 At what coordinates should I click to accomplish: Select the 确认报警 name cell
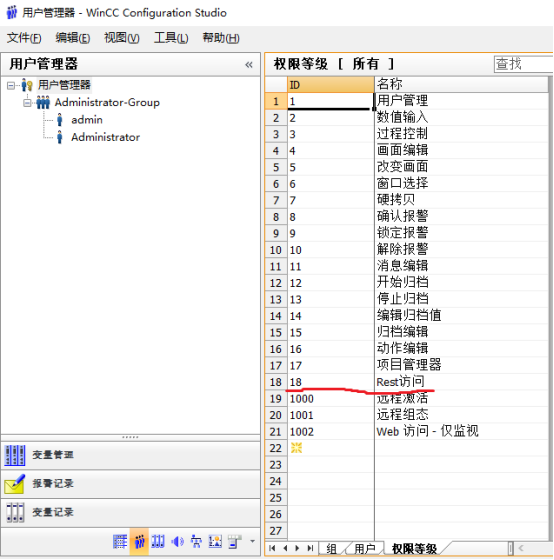[461, 216]
